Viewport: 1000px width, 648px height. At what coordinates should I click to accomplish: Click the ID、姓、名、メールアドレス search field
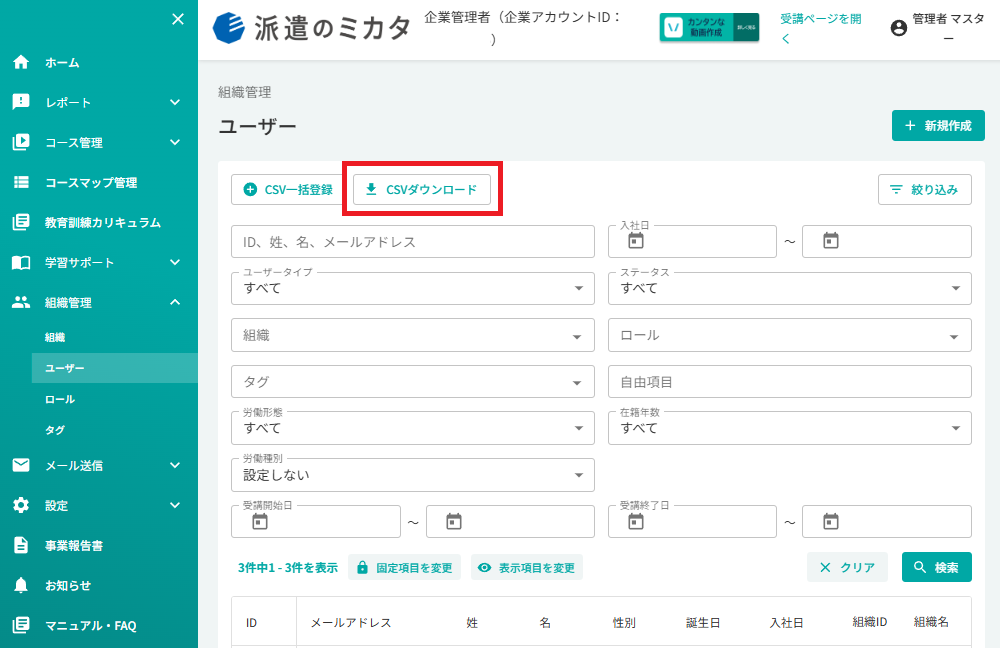point(413,242)
